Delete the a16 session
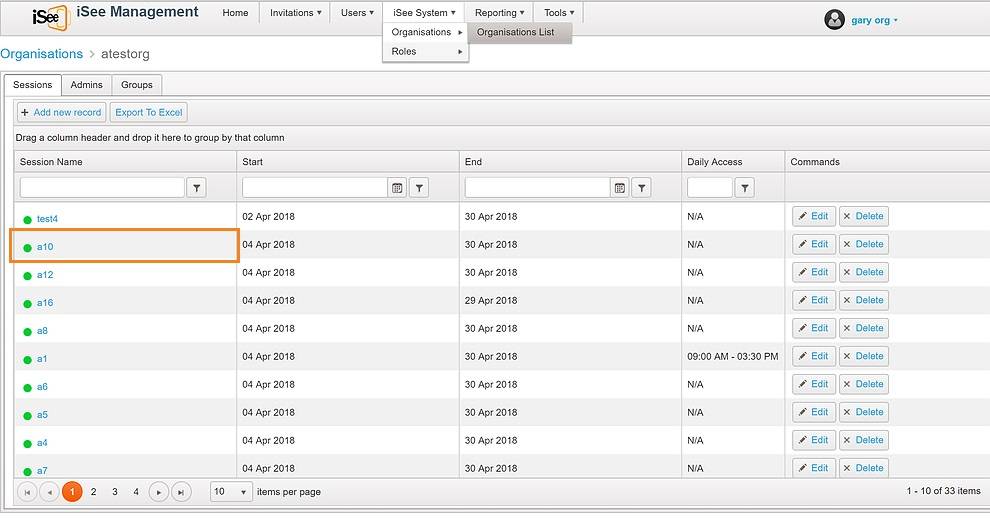Image resolution: width=990 pixels, height=518 pixels. pos(863,300)
